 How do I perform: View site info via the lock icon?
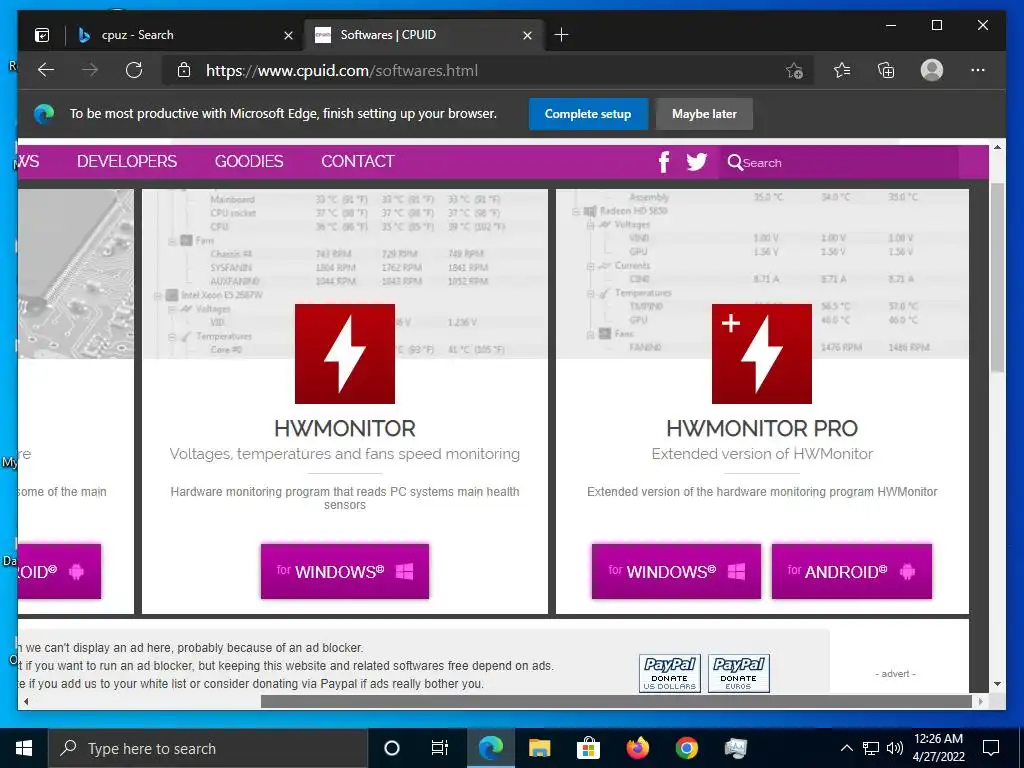pyautogui.click(x=184, y=70)
